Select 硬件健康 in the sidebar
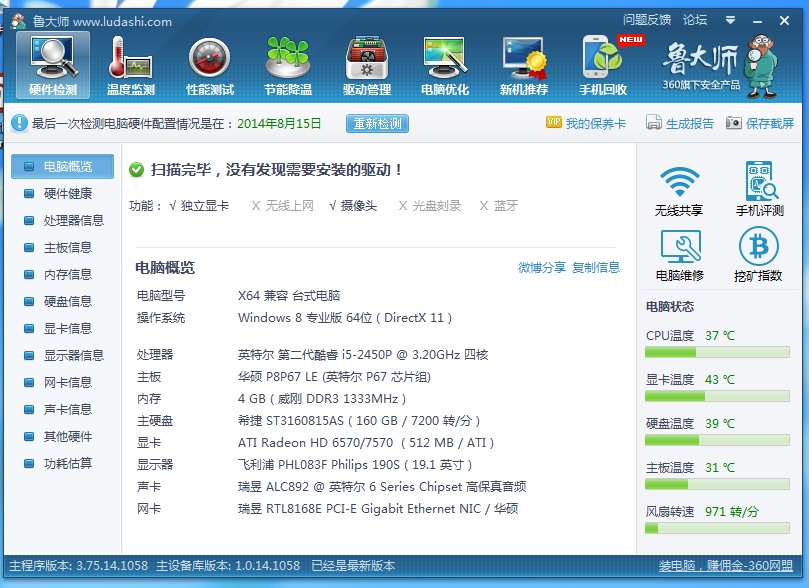The image size is (809, 588). coord(62,193)
